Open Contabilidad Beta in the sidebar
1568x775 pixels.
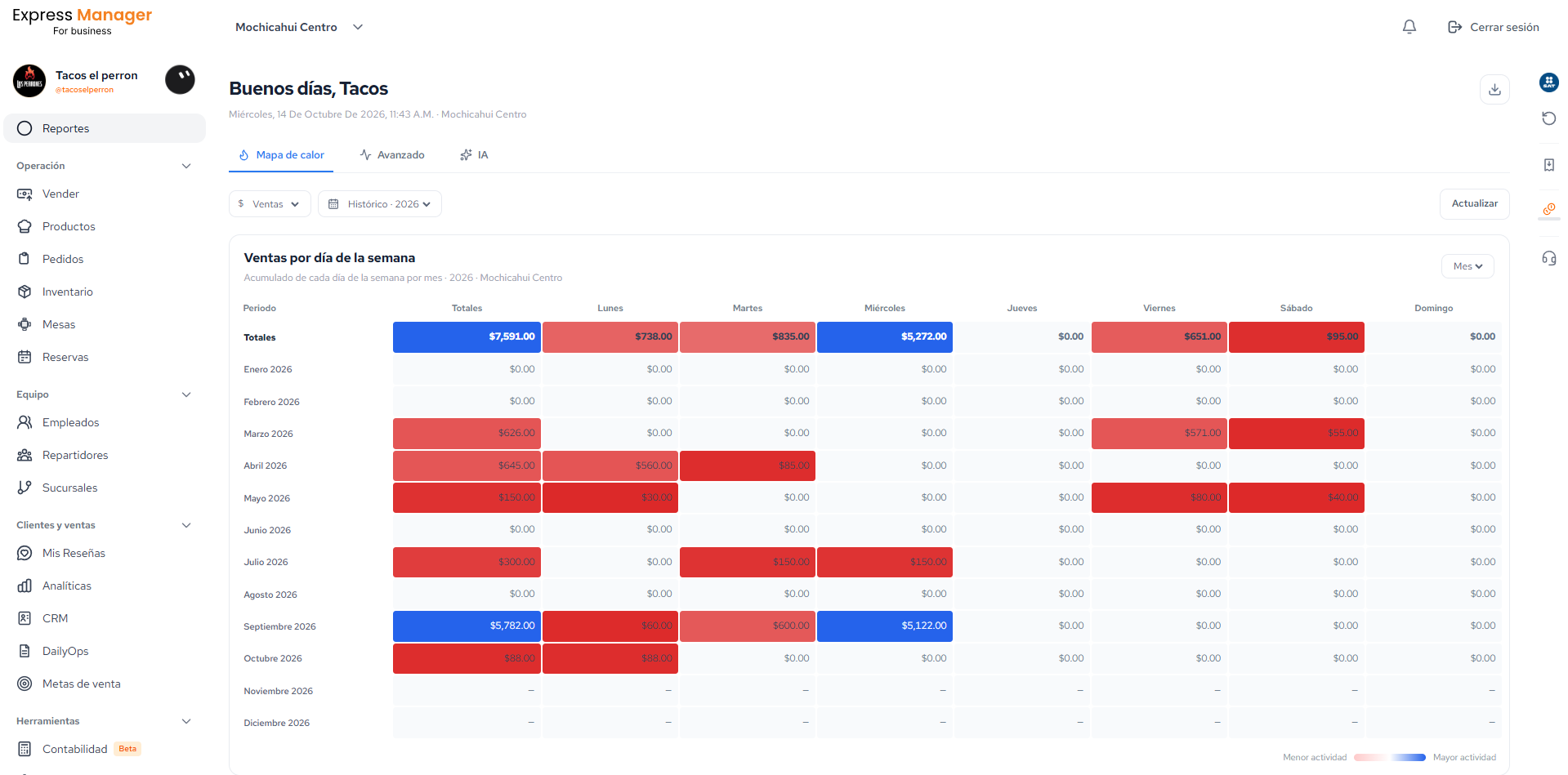click(x=105, y=749)
